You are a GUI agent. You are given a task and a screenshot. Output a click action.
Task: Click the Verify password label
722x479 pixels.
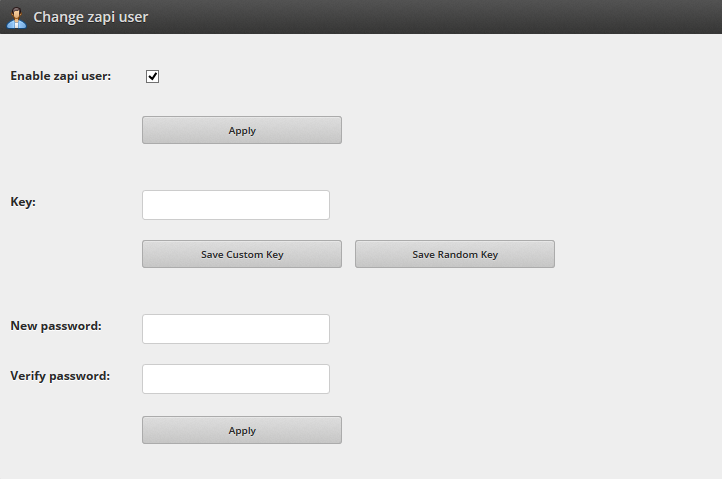click(60, 376)
